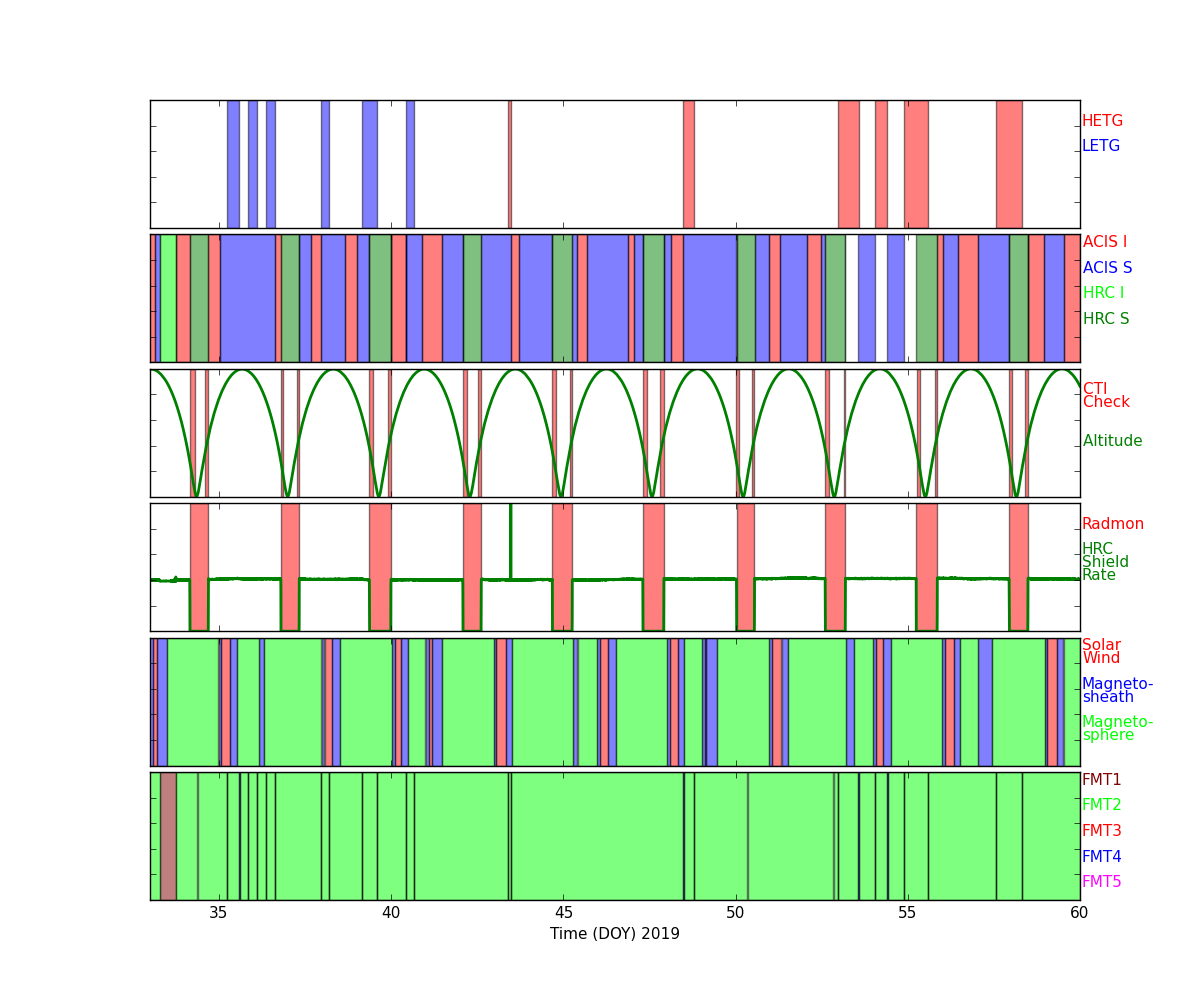Click the blue Magnetosheath legend label
1200x1000 pixels.
click(x=1117, y=691)
